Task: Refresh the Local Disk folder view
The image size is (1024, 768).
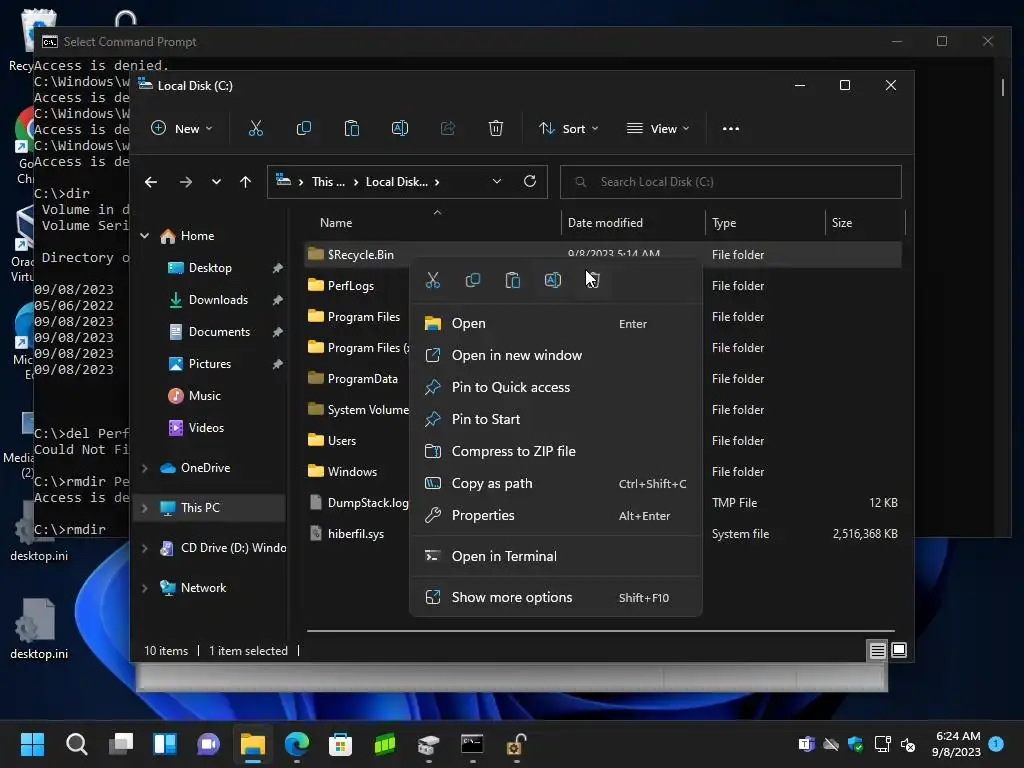Action: point(530,182)
